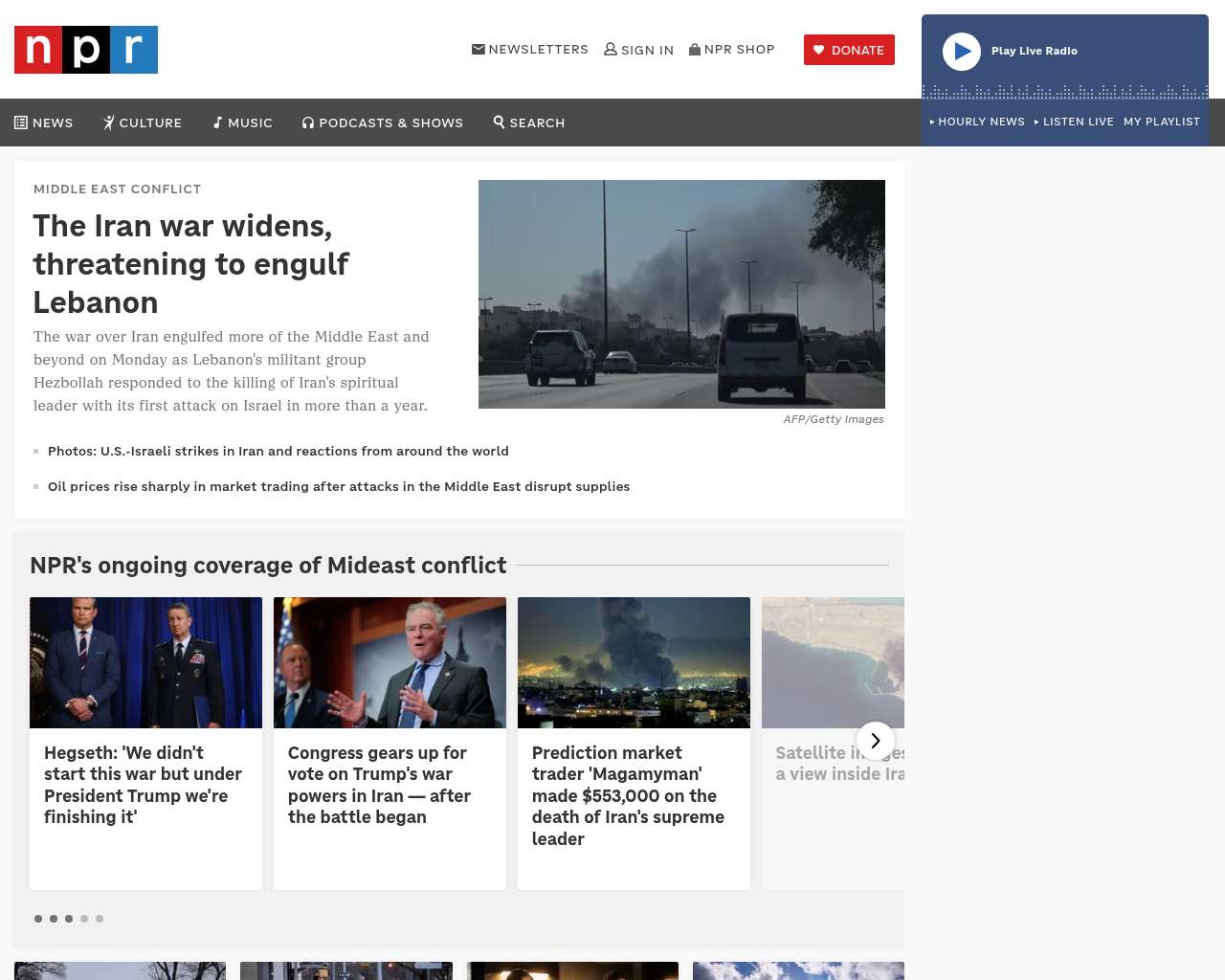The height and width of the screenshot is (980, 1225).
Task: Open the Music section icon
Action: coord(218,122)
